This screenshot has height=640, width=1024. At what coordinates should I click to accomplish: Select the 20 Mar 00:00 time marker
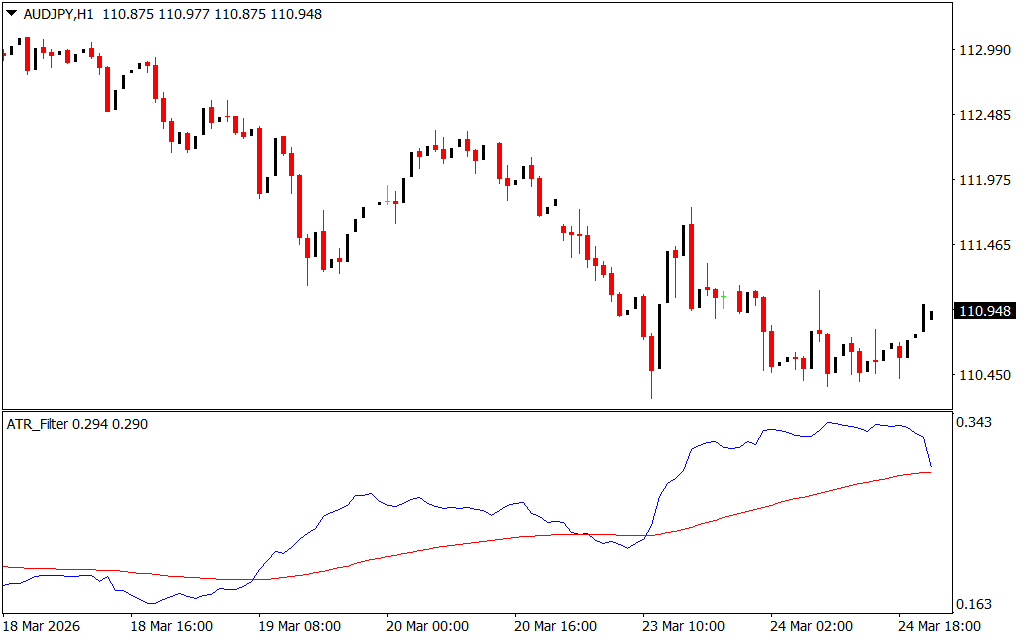coord(428,626)
